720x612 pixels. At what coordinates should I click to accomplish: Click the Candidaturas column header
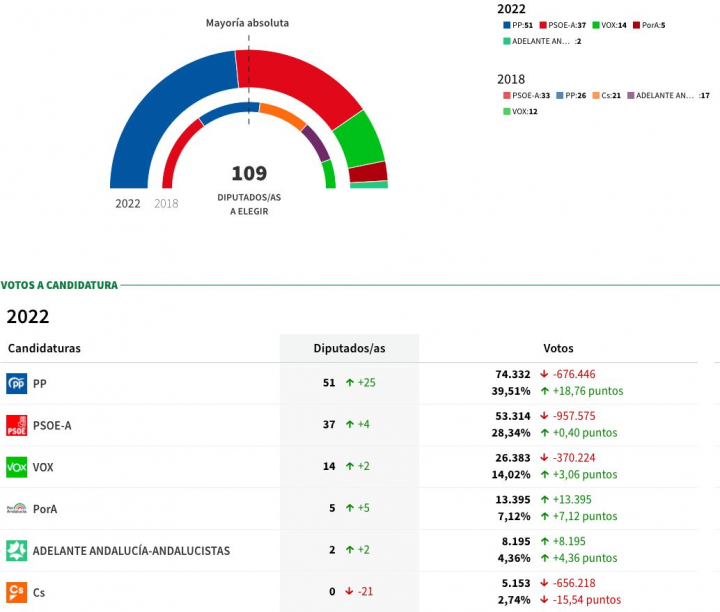point(44,348)
